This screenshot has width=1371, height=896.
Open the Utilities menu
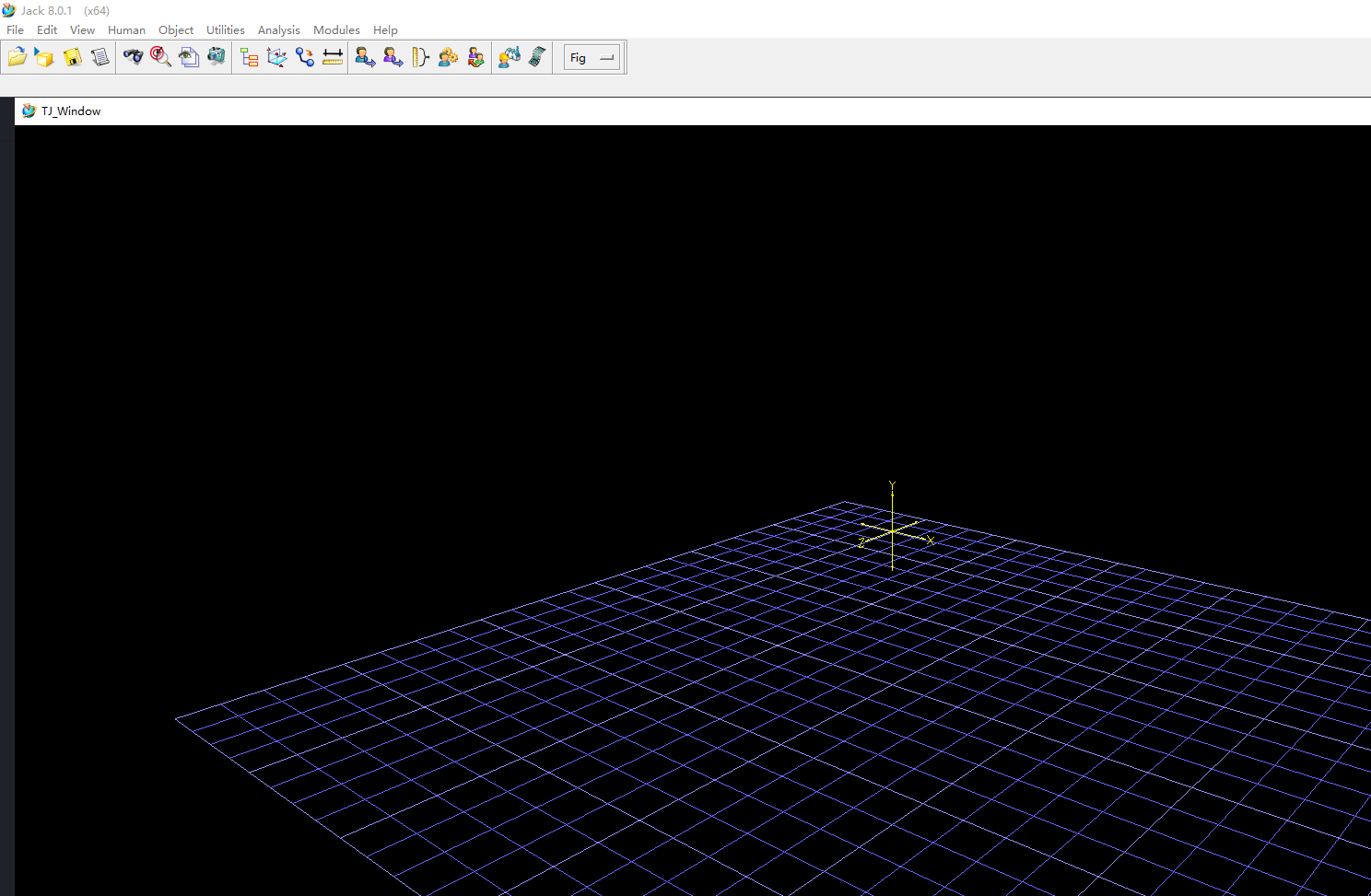tap(226, 30)
